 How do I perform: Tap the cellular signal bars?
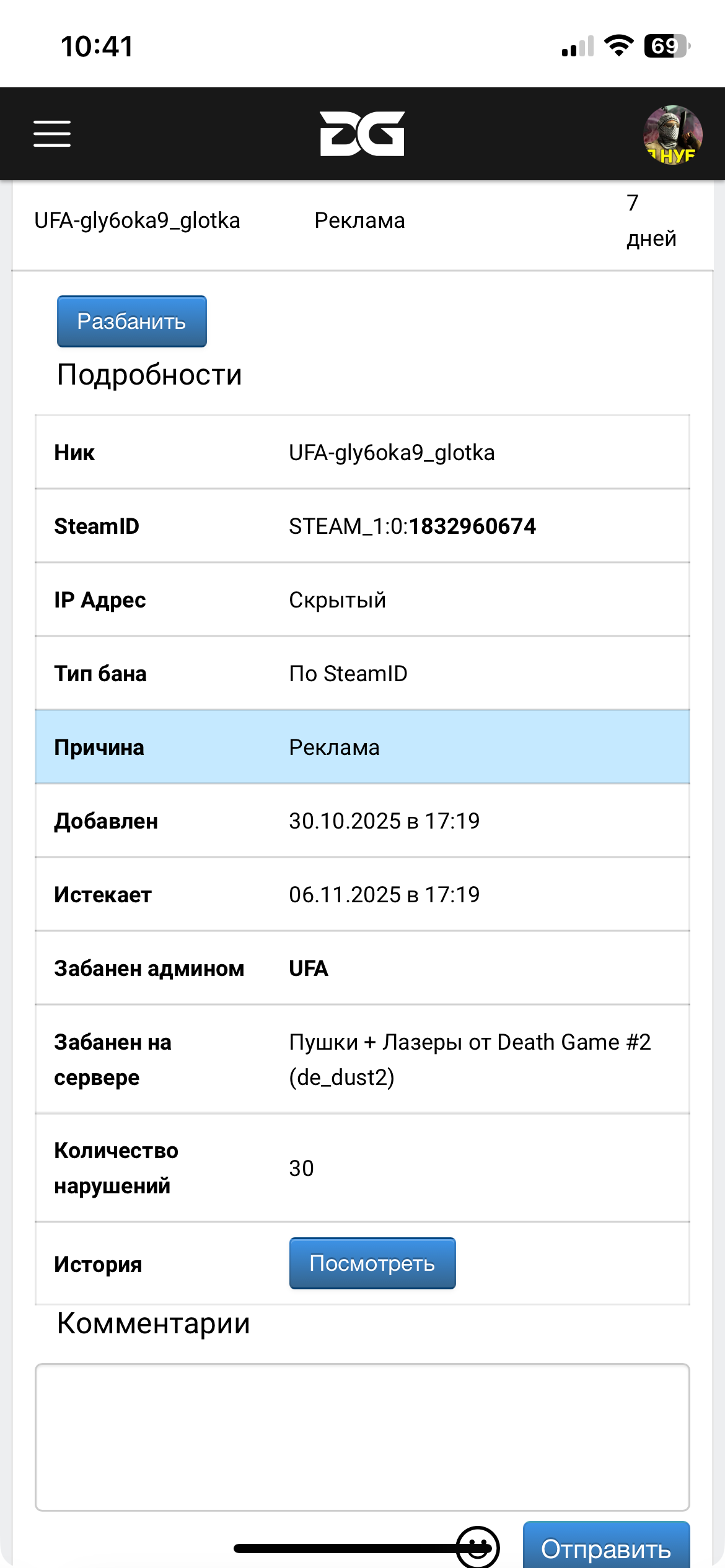(578, 46)
